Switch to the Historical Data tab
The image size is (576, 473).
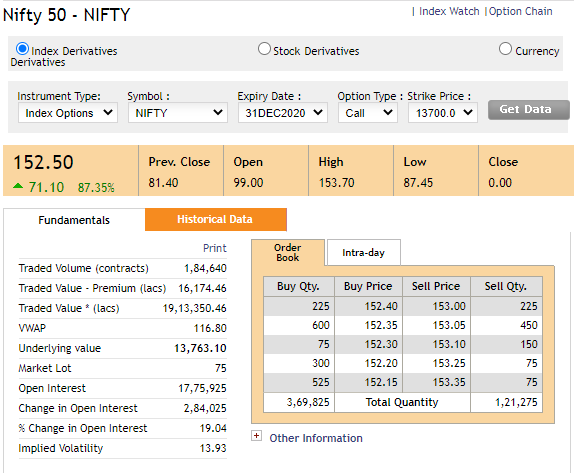[216, 220]
